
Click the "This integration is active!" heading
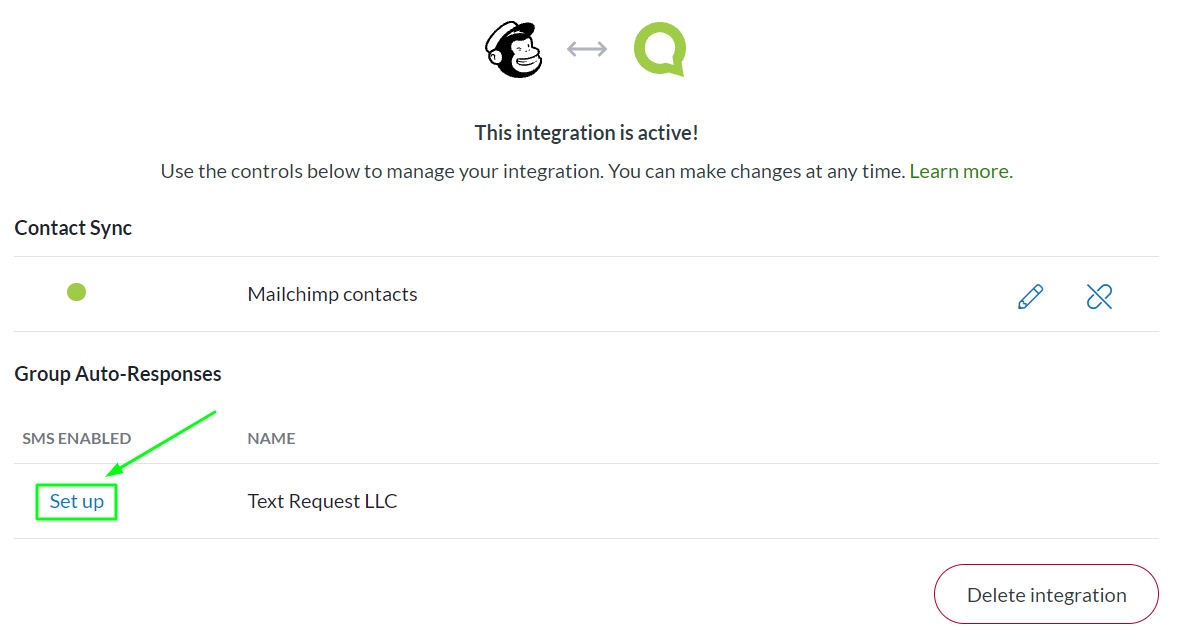[x=587, y=133]
